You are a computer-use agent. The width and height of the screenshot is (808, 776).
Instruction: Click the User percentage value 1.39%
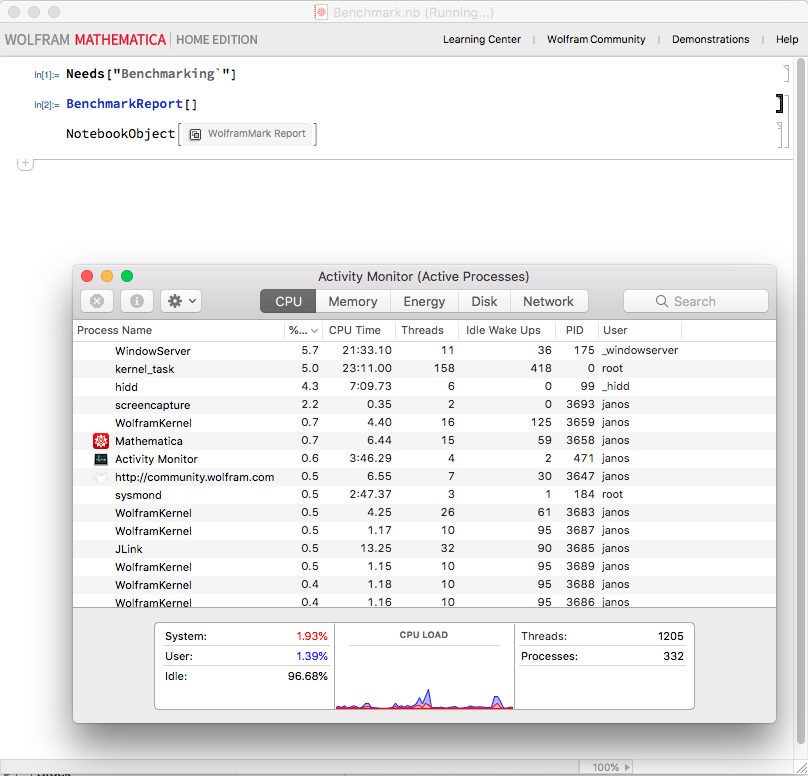(x=312, y=656)
